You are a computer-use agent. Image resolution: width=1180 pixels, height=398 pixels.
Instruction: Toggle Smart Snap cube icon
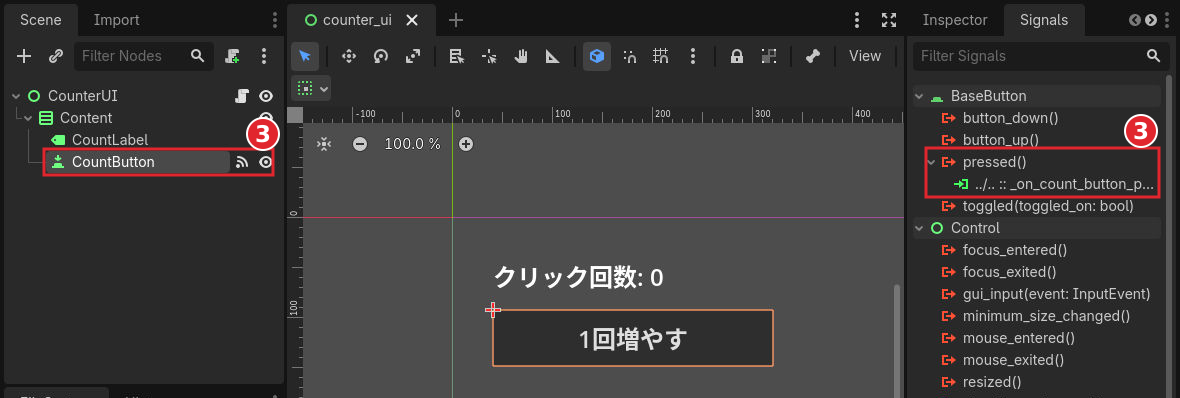tap(597, 56)
